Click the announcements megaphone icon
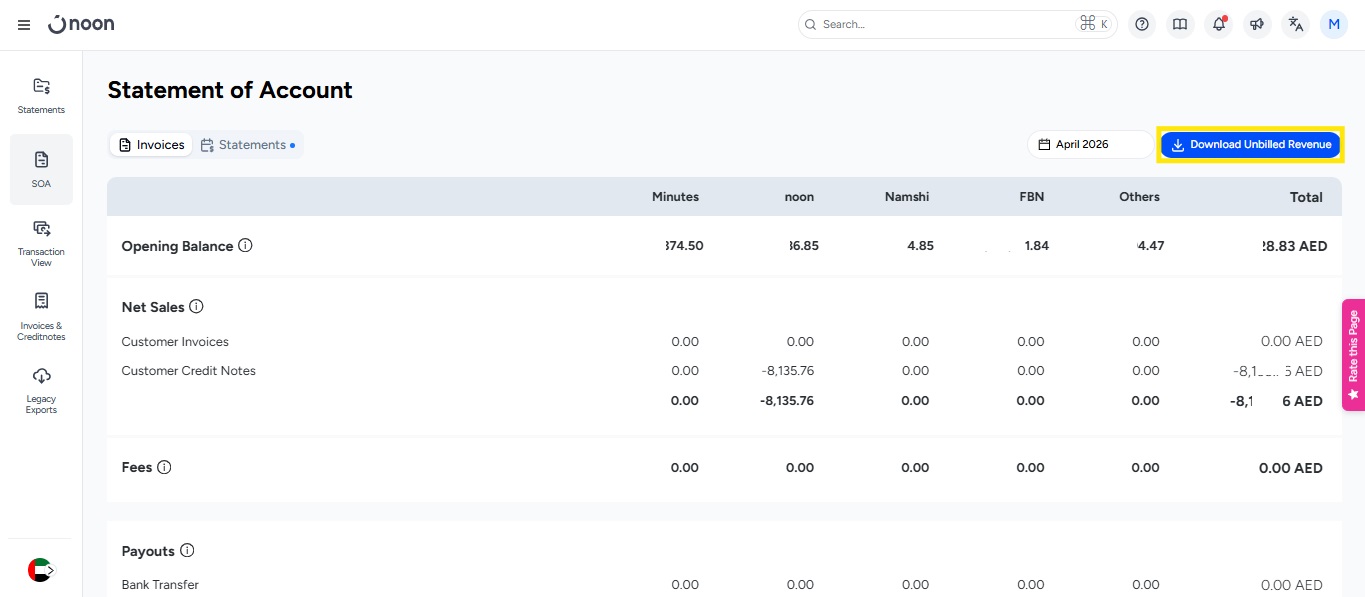1365x597 pixels. pos(1257,25)
